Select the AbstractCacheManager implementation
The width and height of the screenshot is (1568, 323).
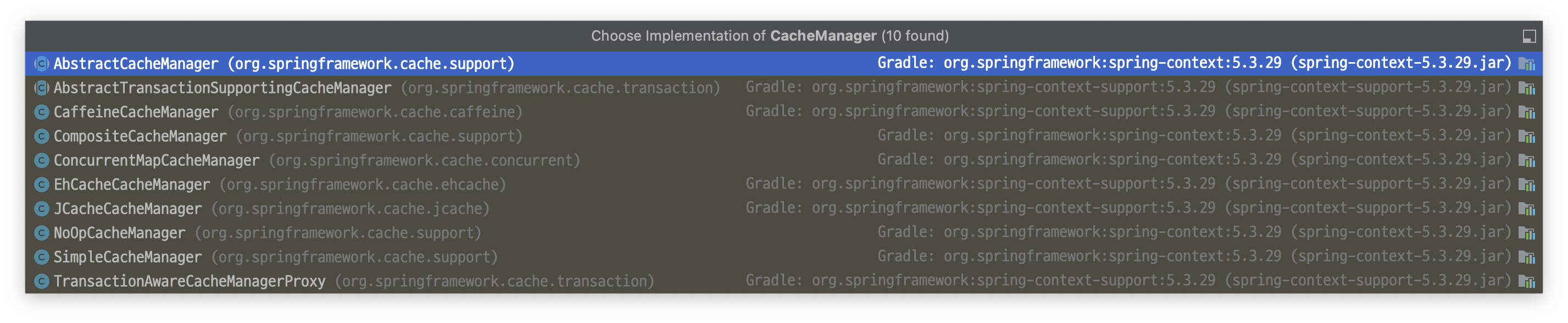coord(783,63)
